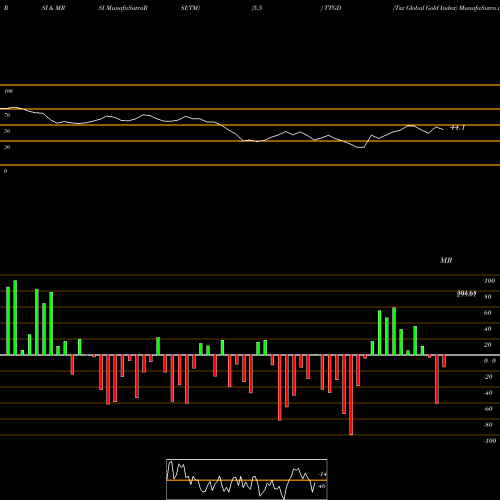Click the 'MR' panel label

(446, 260)
